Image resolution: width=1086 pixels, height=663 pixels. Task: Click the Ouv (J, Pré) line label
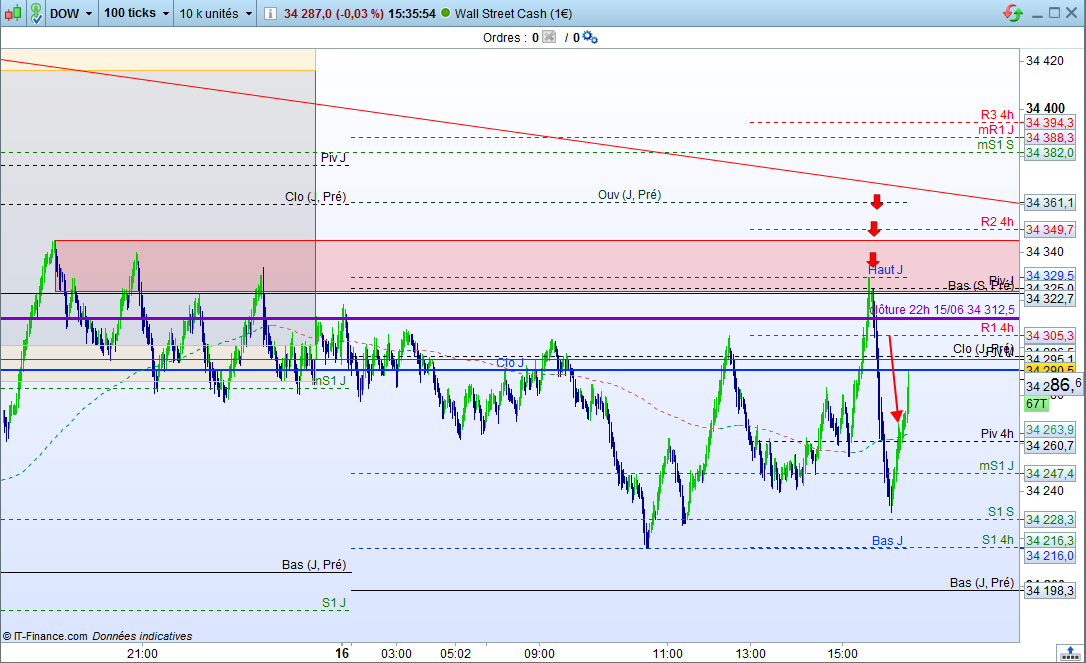630,195
